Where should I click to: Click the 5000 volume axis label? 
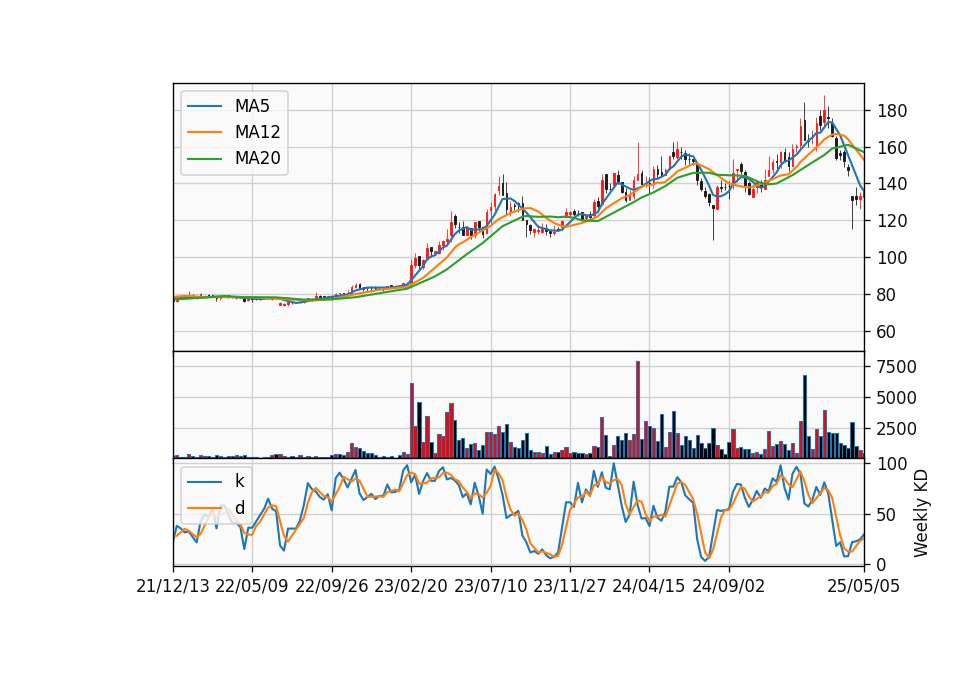tap(897, 398)
